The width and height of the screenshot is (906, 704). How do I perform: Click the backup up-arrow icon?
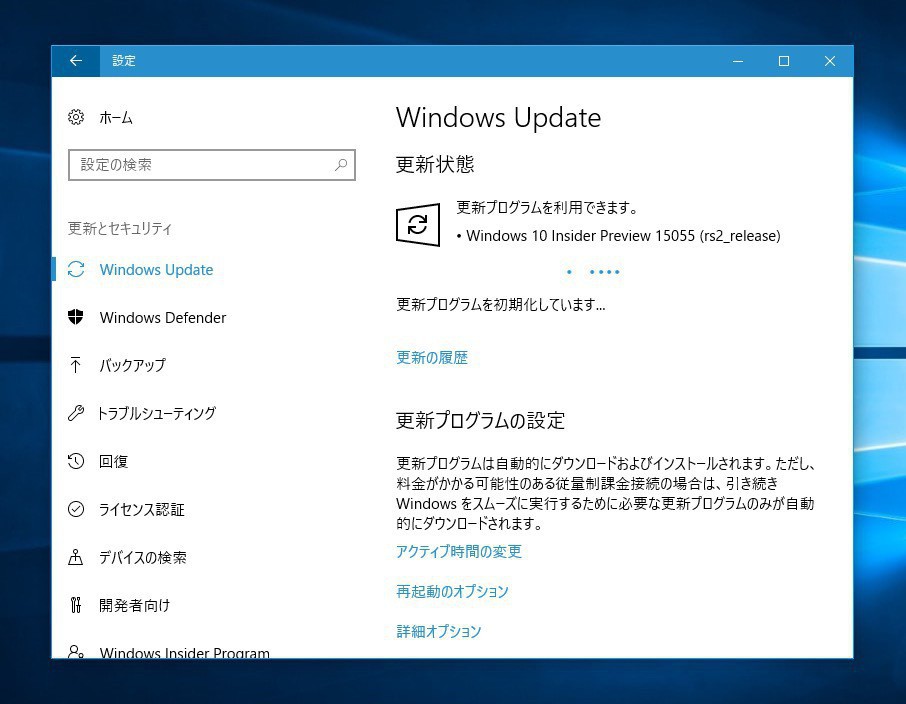pos(76,365)
